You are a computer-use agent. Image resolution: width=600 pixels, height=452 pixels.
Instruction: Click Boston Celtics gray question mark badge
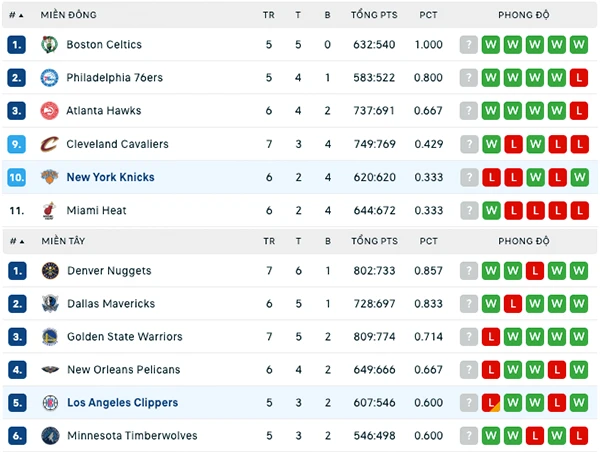(469, 45)
